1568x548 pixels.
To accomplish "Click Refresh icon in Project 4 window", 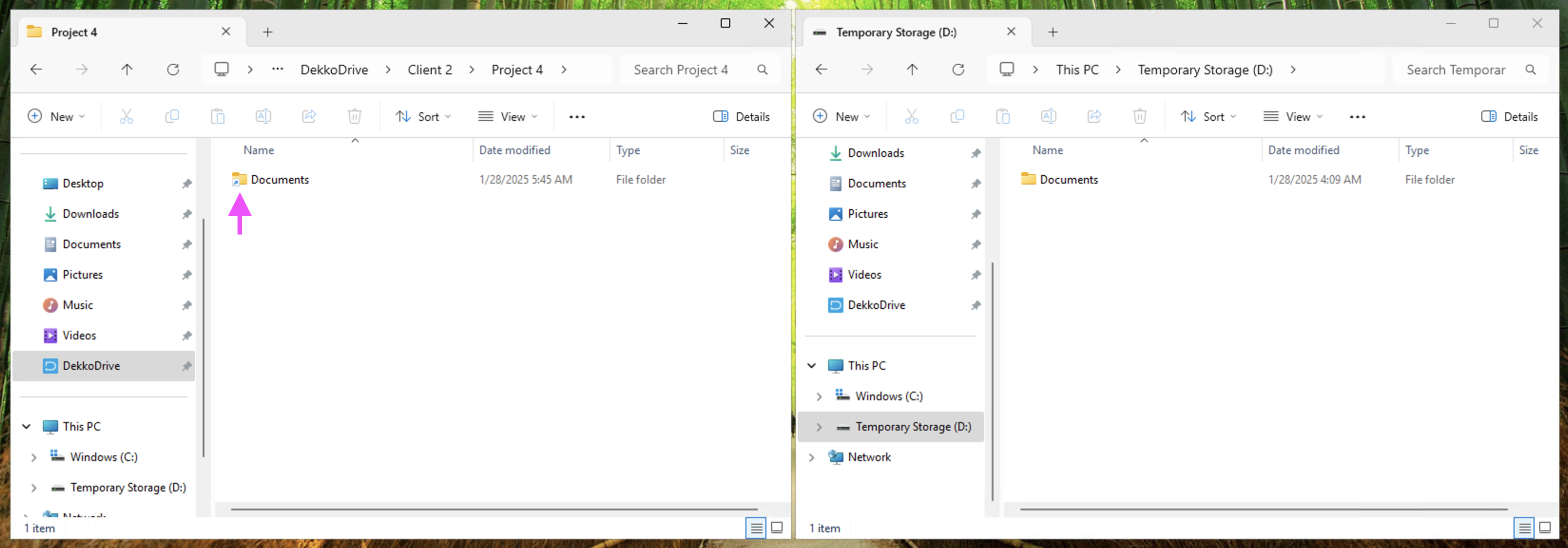I will [x=173, y=69].
